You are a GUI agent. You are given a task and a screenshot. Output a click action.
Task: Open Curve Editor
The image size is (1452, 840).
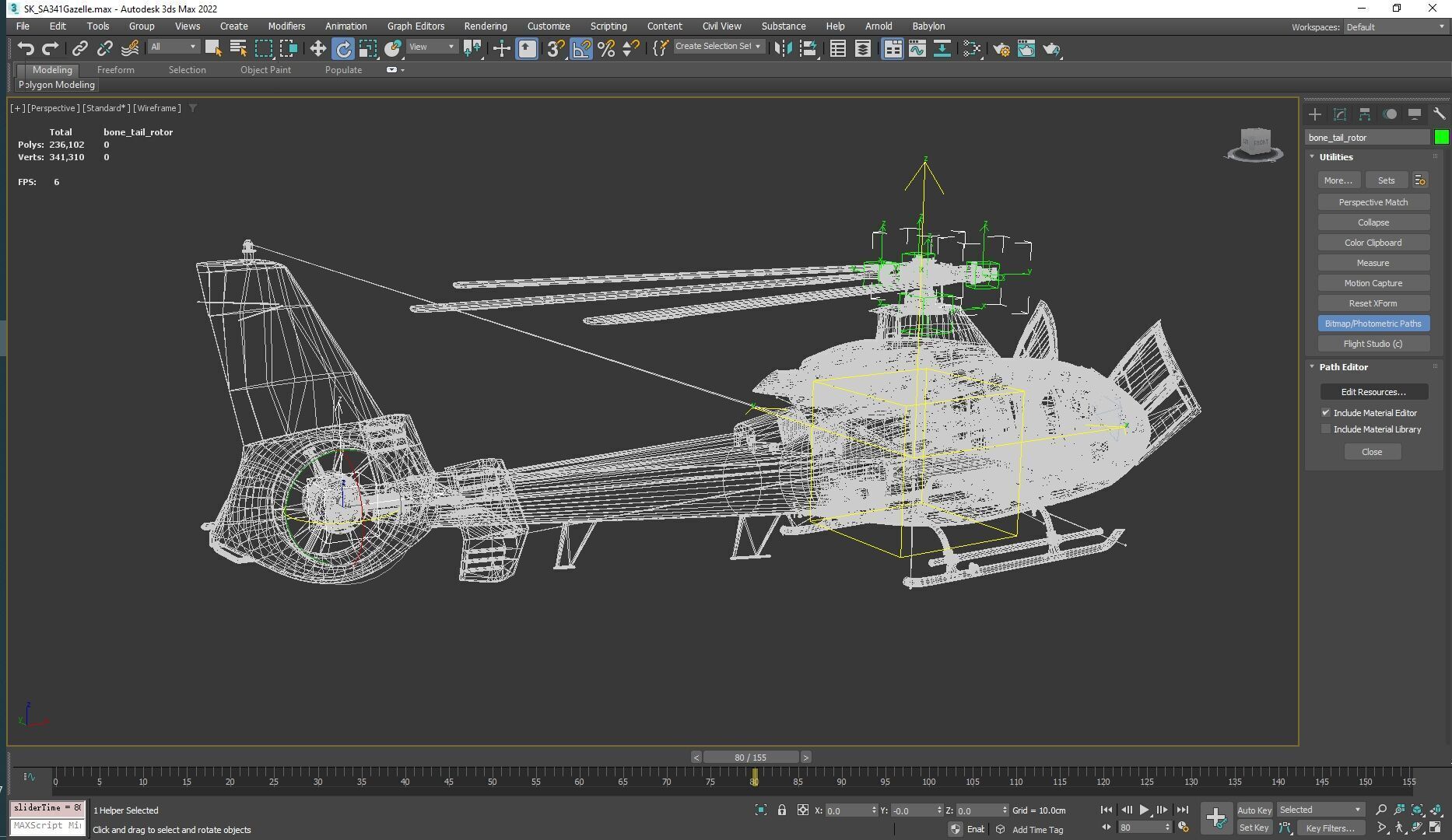(917, 48)
